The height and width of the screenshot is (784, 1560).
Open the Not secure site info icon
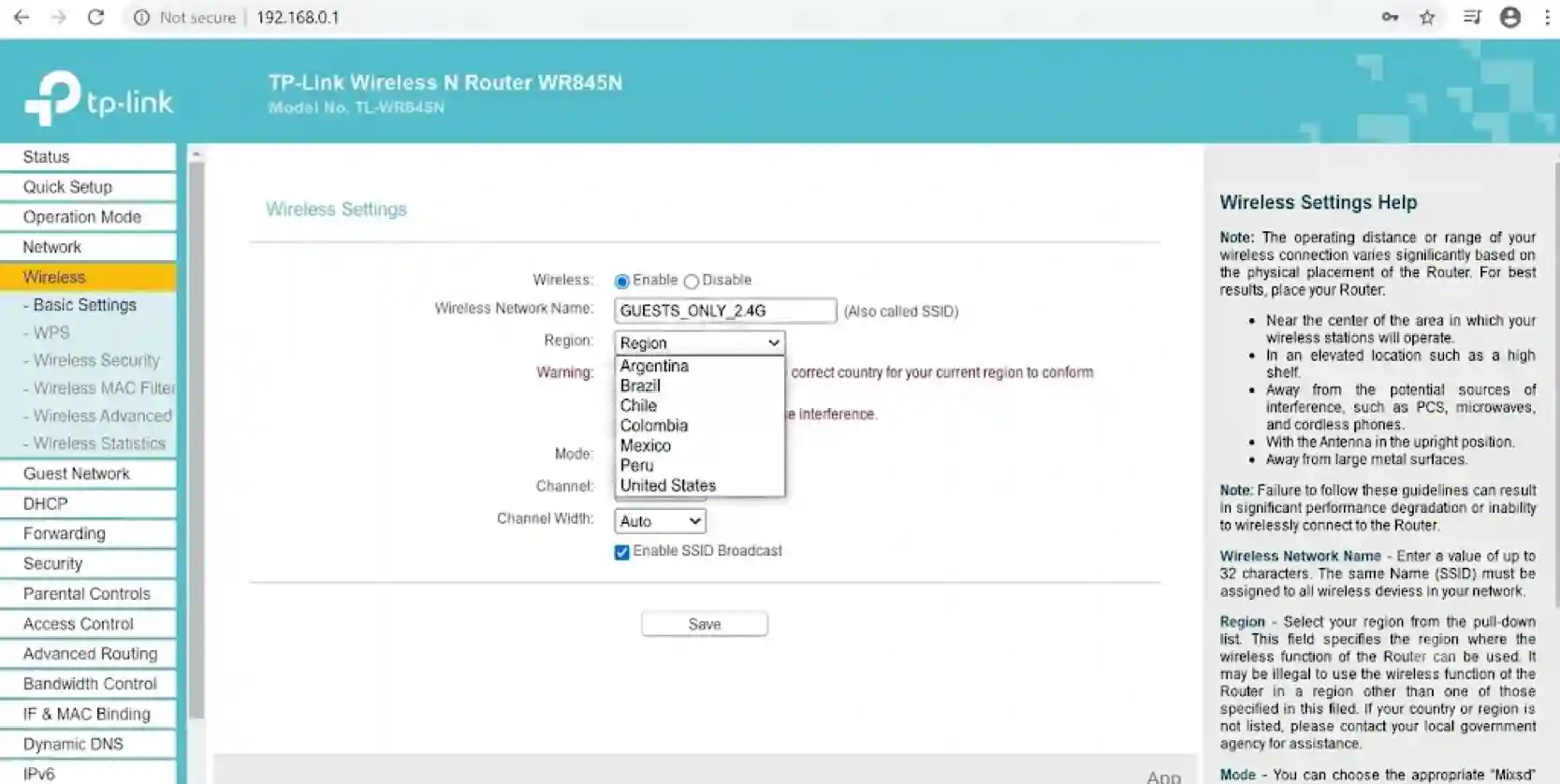[141, 17]
